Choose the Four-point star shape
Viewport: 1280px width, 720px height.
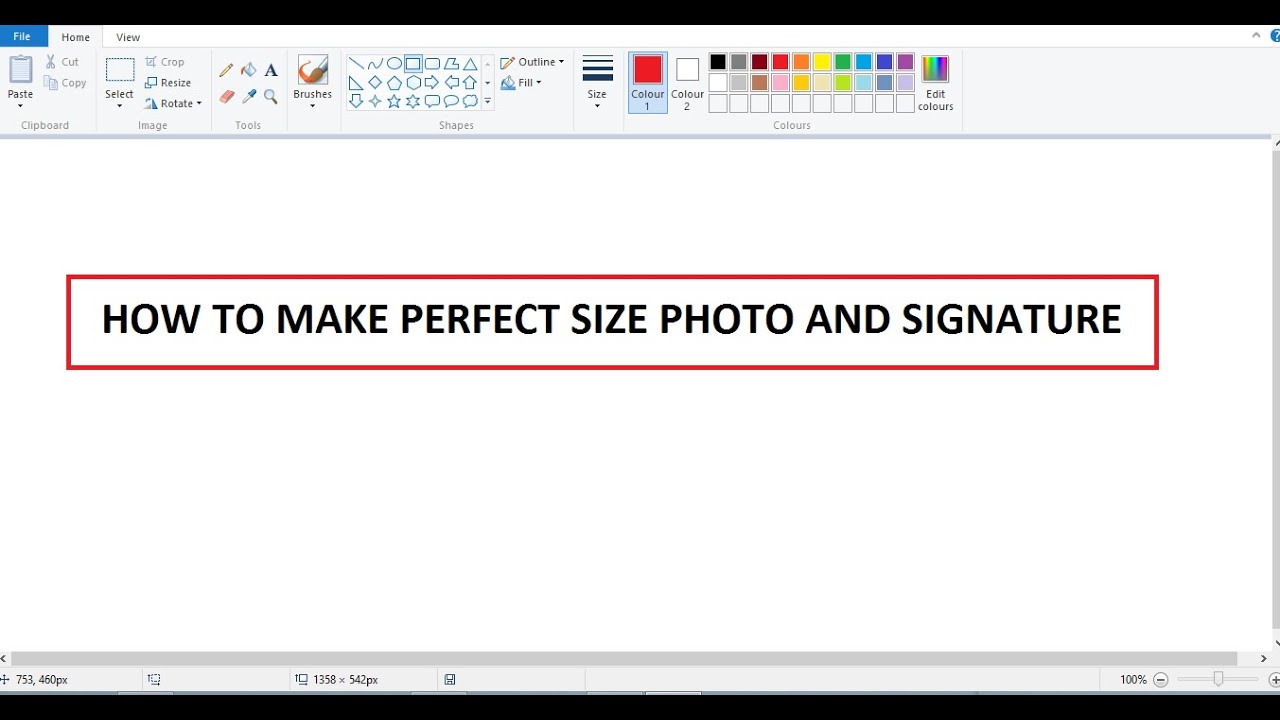coord(375,101)
